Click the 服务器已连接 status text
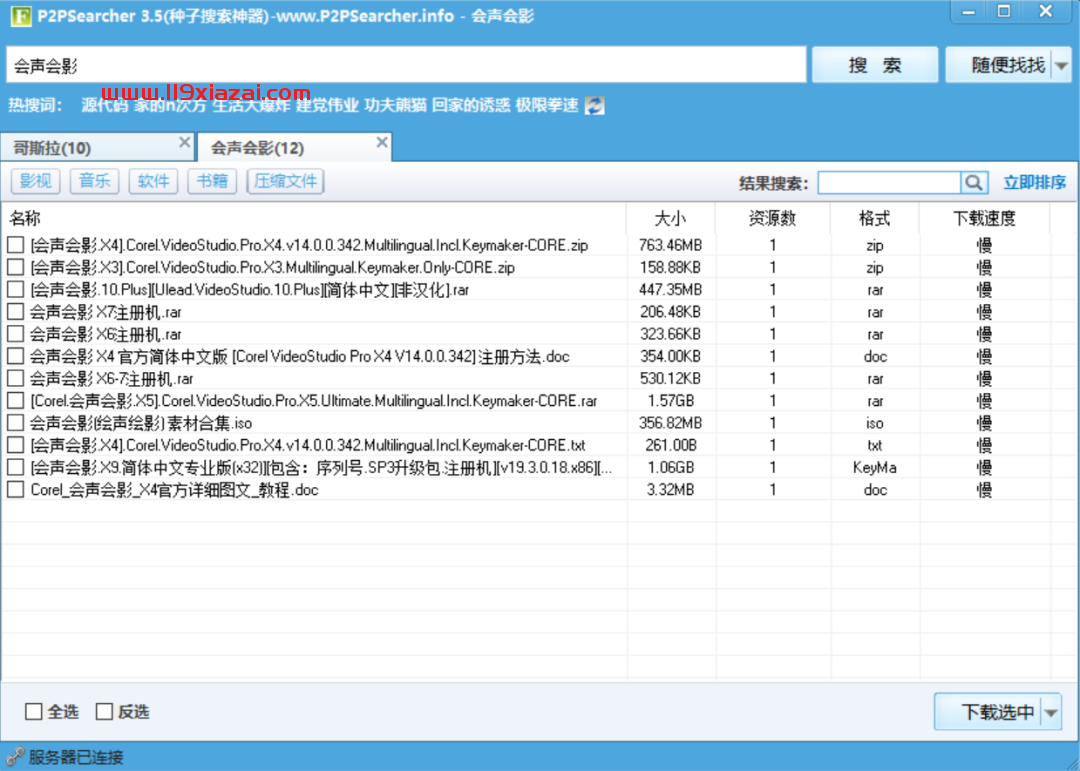This screenshot has width=1080, height=771. [76, 757]
